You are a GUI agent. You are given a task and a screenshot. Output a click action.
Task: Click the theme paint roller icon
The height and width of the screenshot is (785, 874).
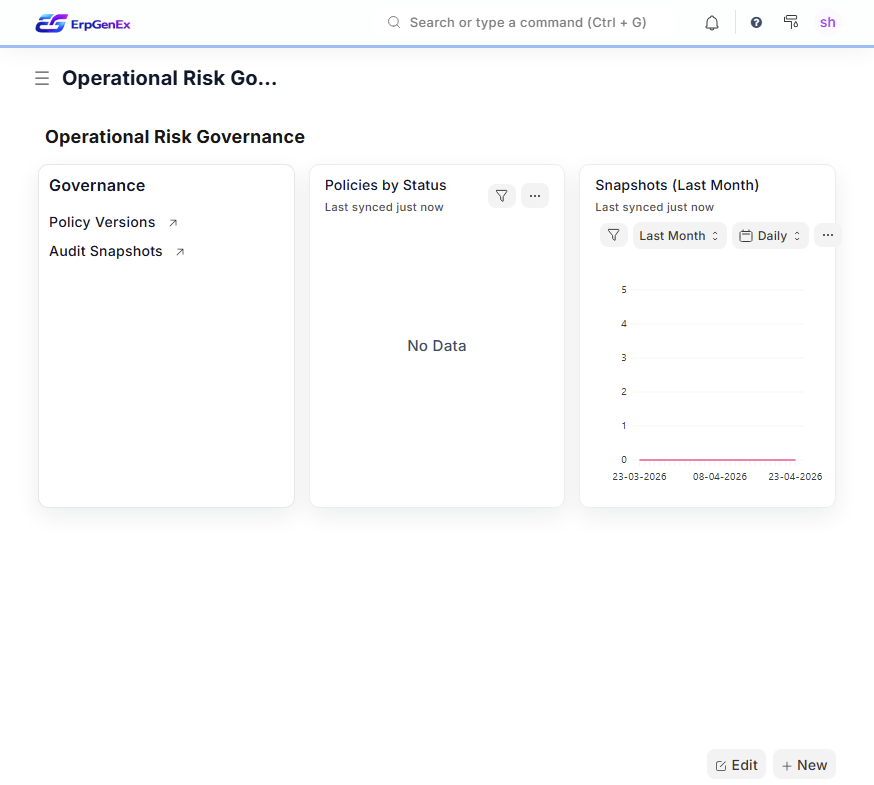[790, 22]
